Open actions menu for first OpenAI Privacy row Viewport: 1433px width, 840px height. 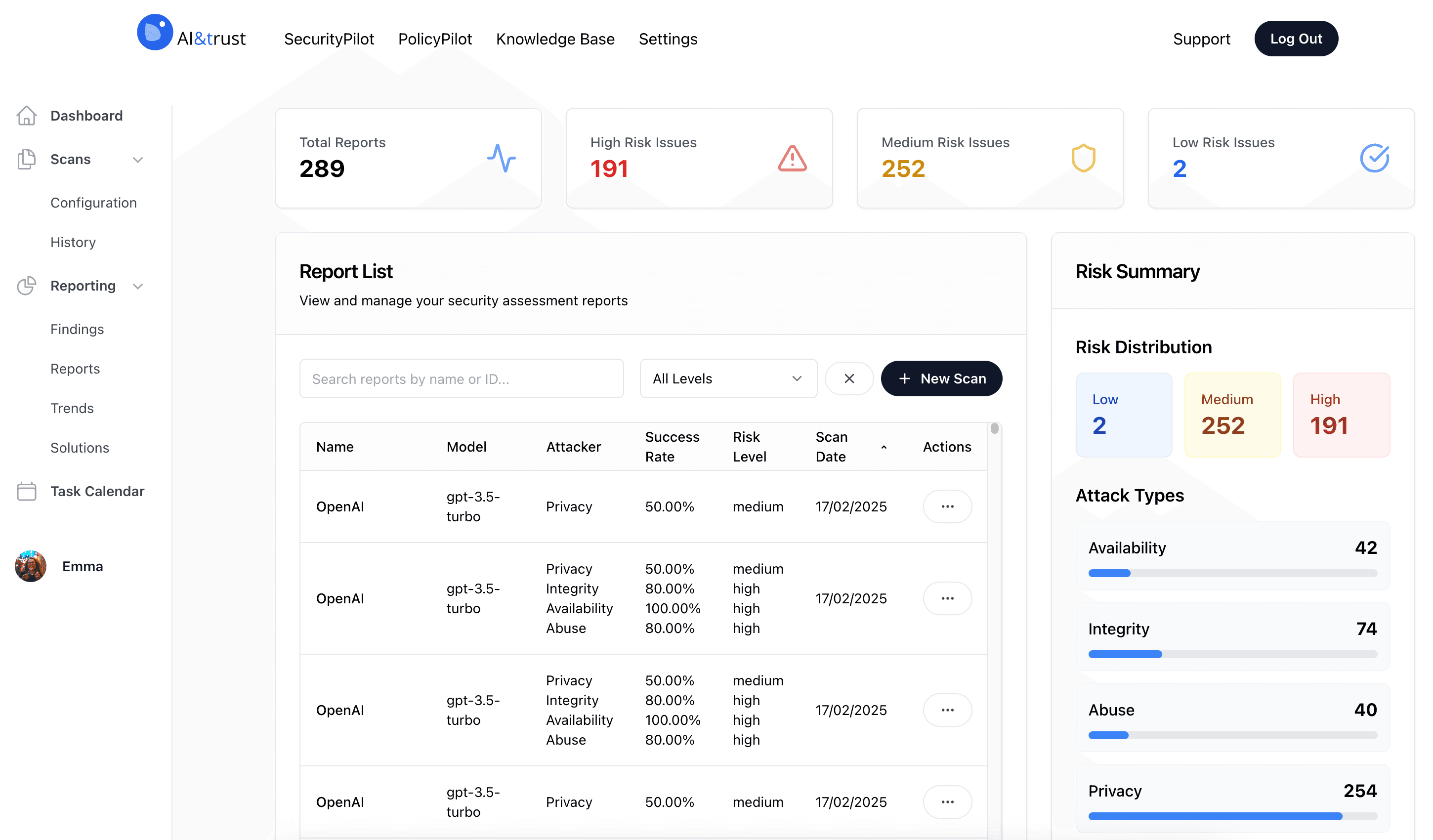click(x=947, y=507)
